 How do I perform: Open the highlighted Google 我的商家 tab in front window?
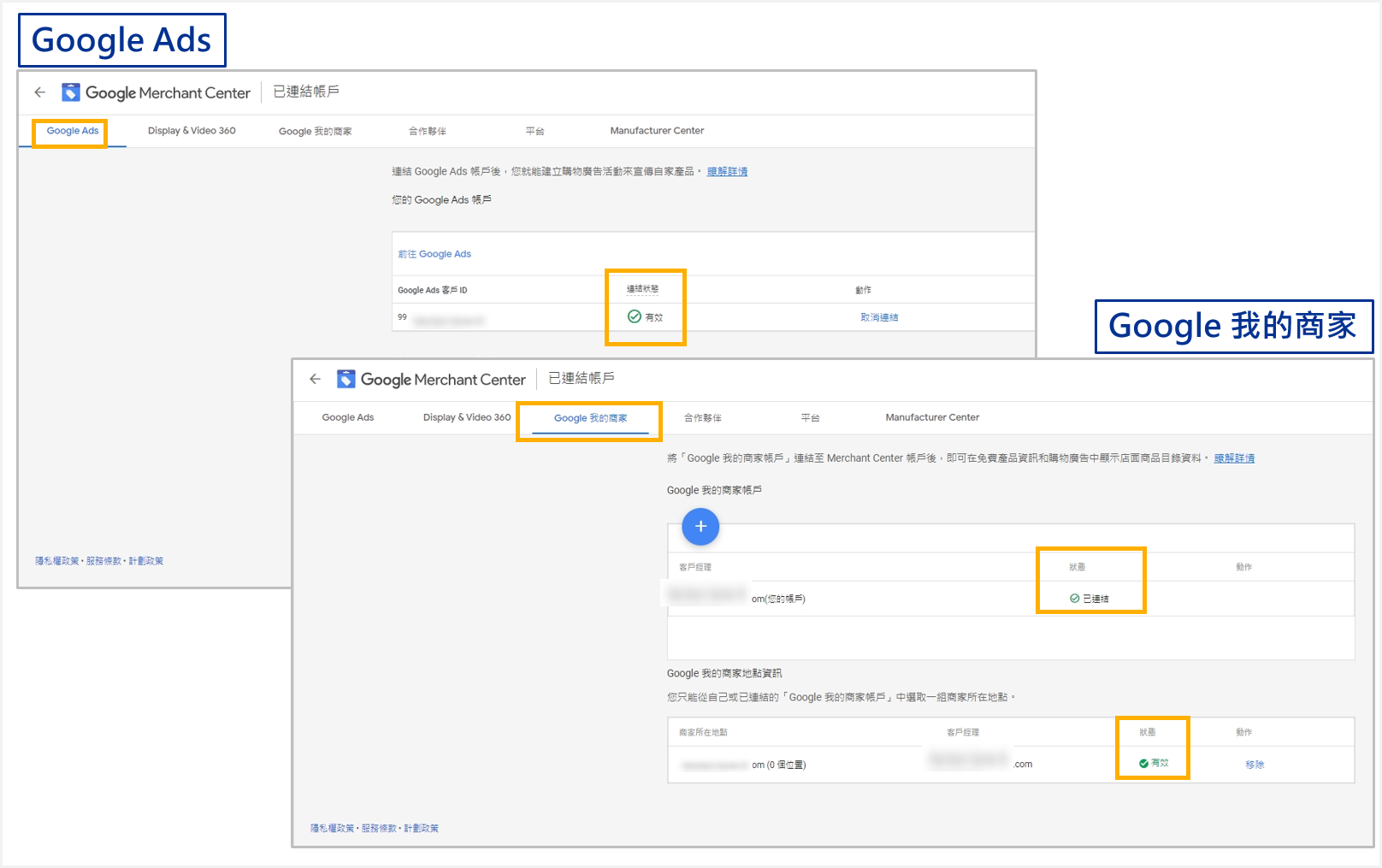[590, 418]
